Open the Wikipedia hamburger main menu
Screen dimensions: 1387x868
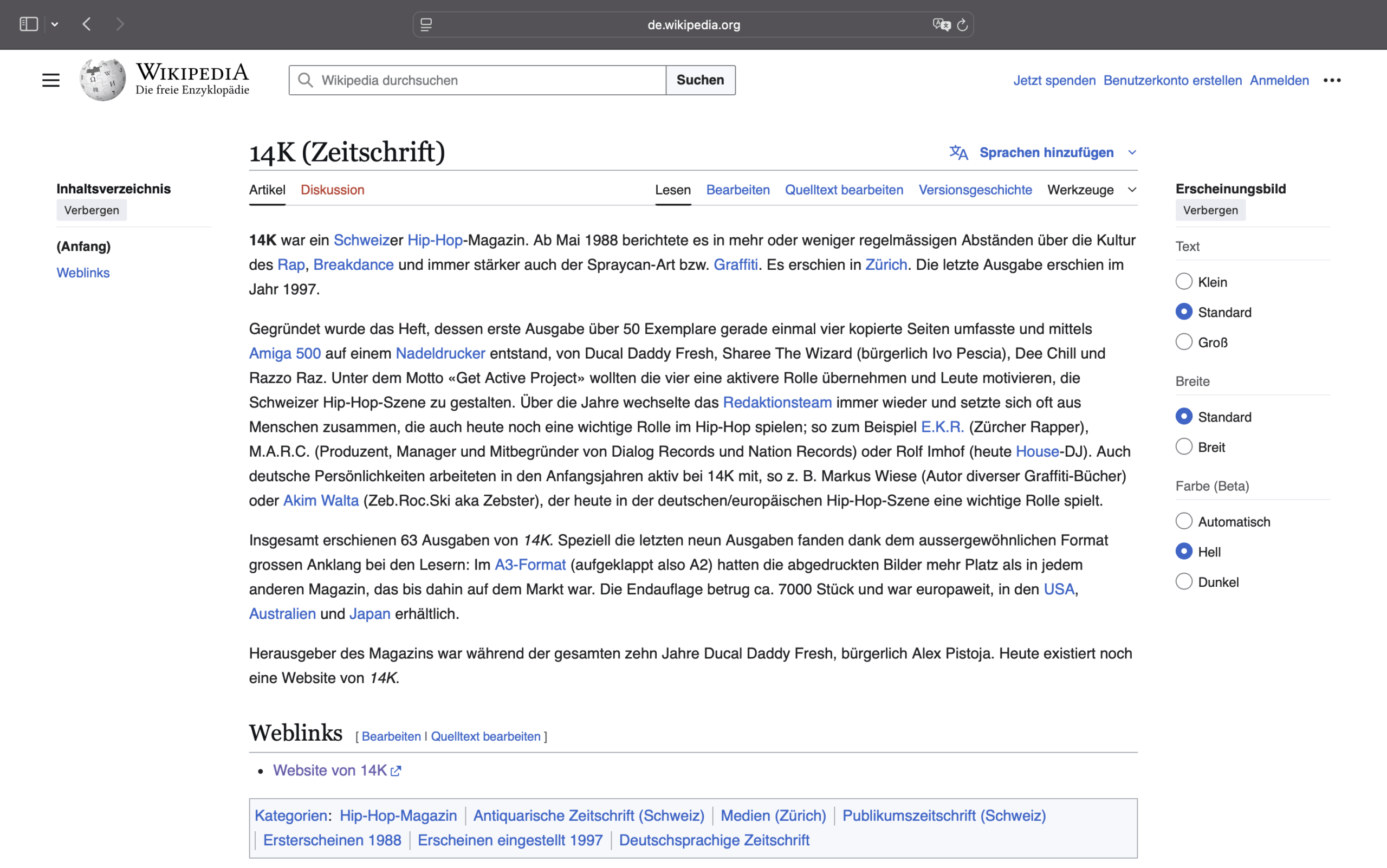50,80
